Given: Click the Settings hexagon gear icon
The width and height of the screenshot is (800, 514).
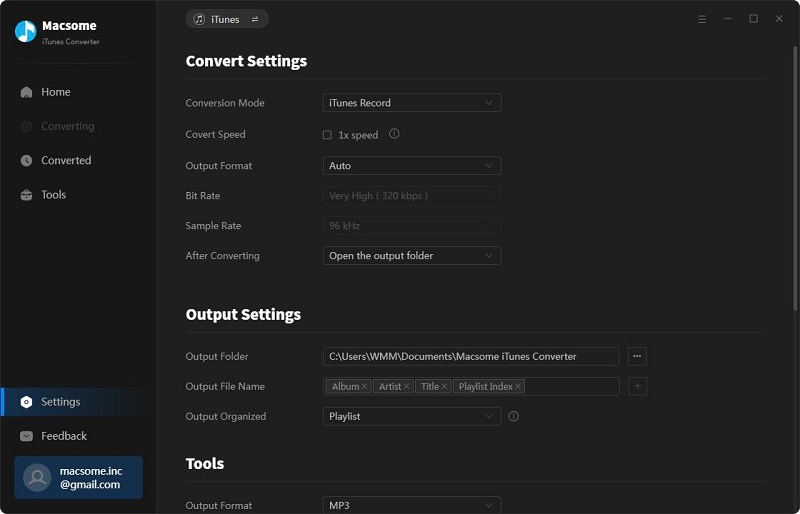Looking at the screenshot, I should tap(27, 402).
